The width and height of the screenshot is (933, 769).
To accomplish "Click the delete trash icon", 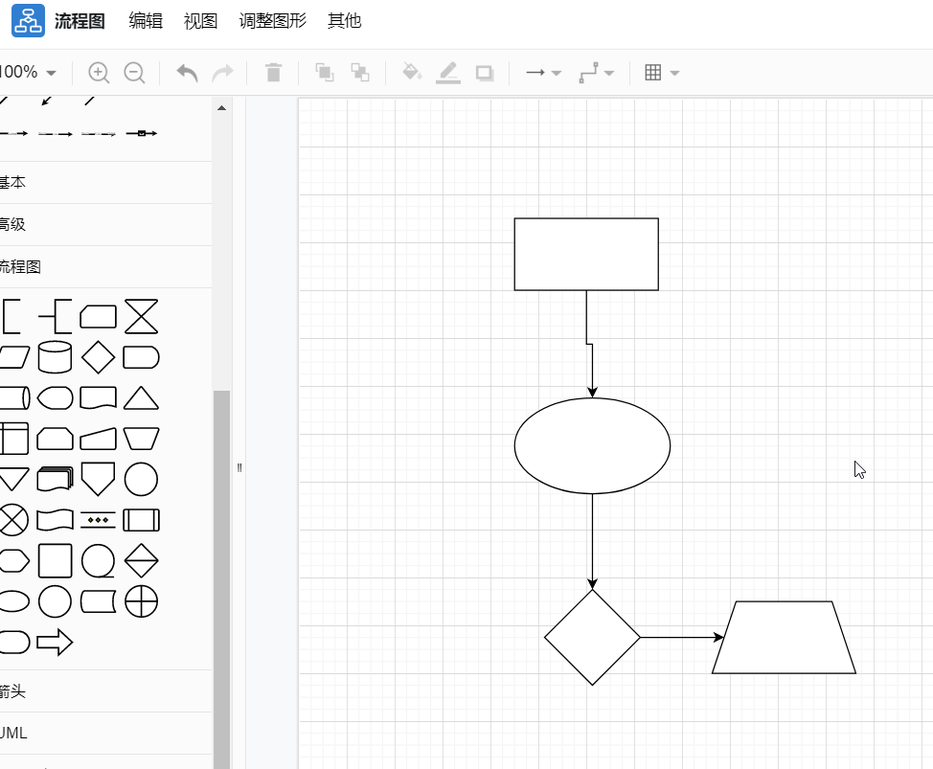I will click(x=273, y=73).
